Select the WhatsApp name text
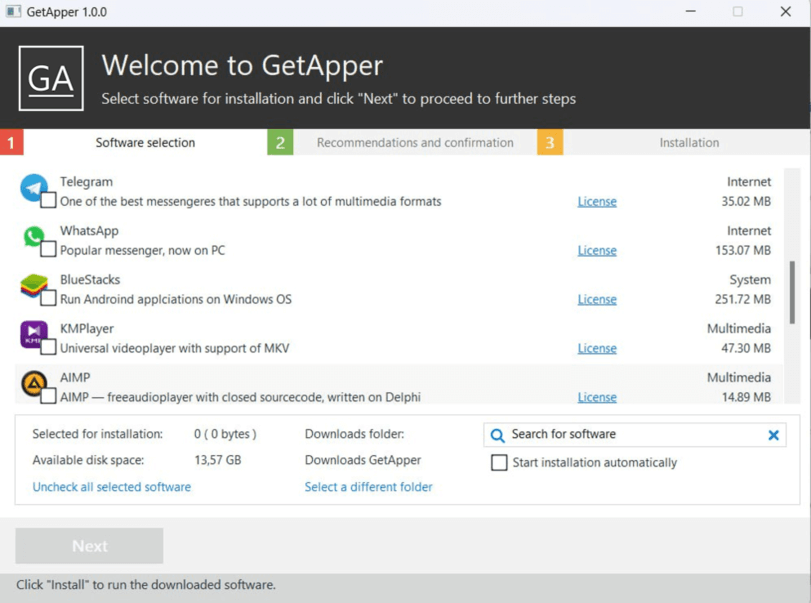Screen dimensions: 811x603 tap(89, 231)
